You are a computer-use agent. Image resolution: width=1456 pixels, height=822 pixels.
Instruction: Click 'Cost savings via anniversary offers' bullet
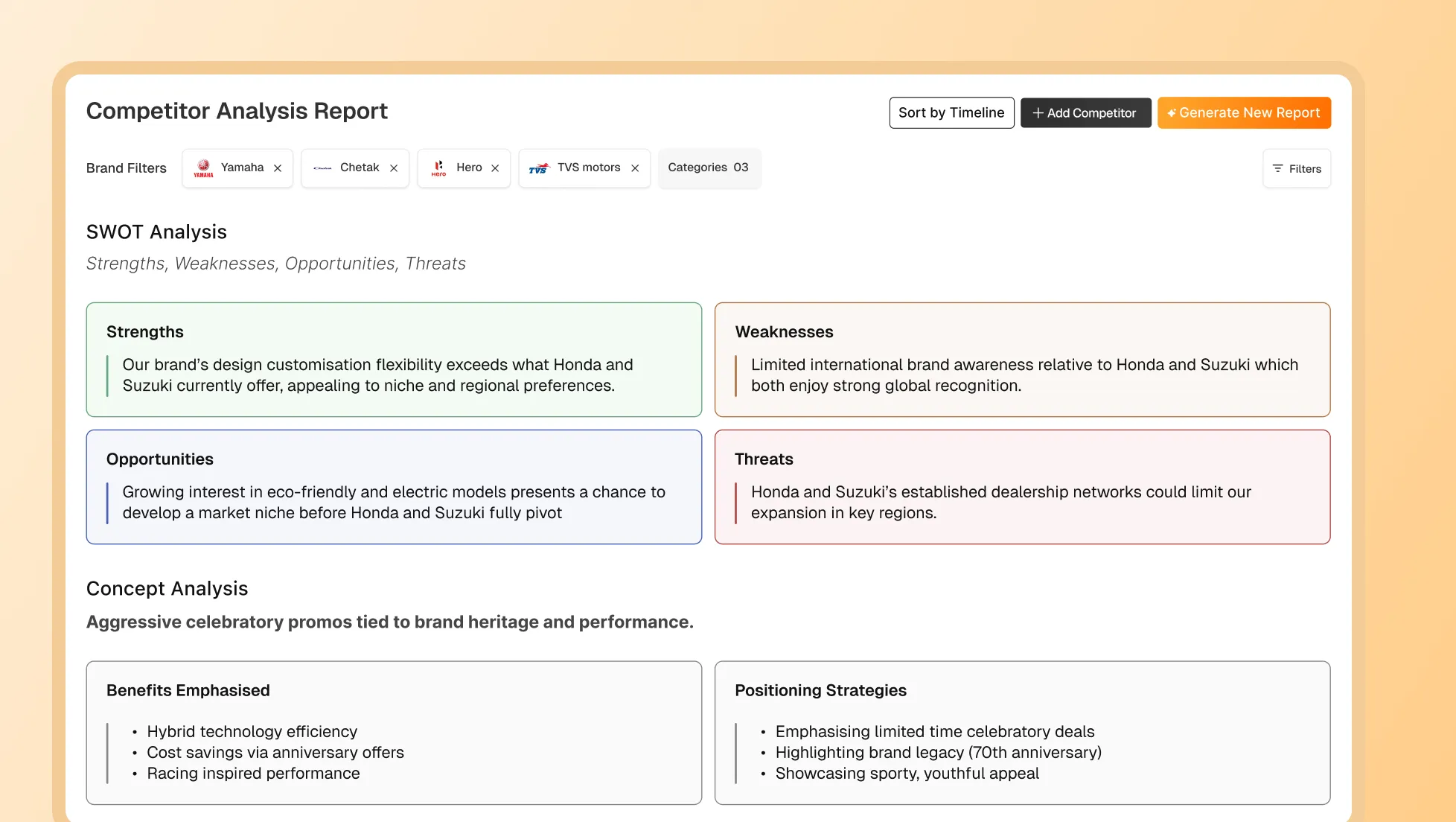click(x=275, y=753)
